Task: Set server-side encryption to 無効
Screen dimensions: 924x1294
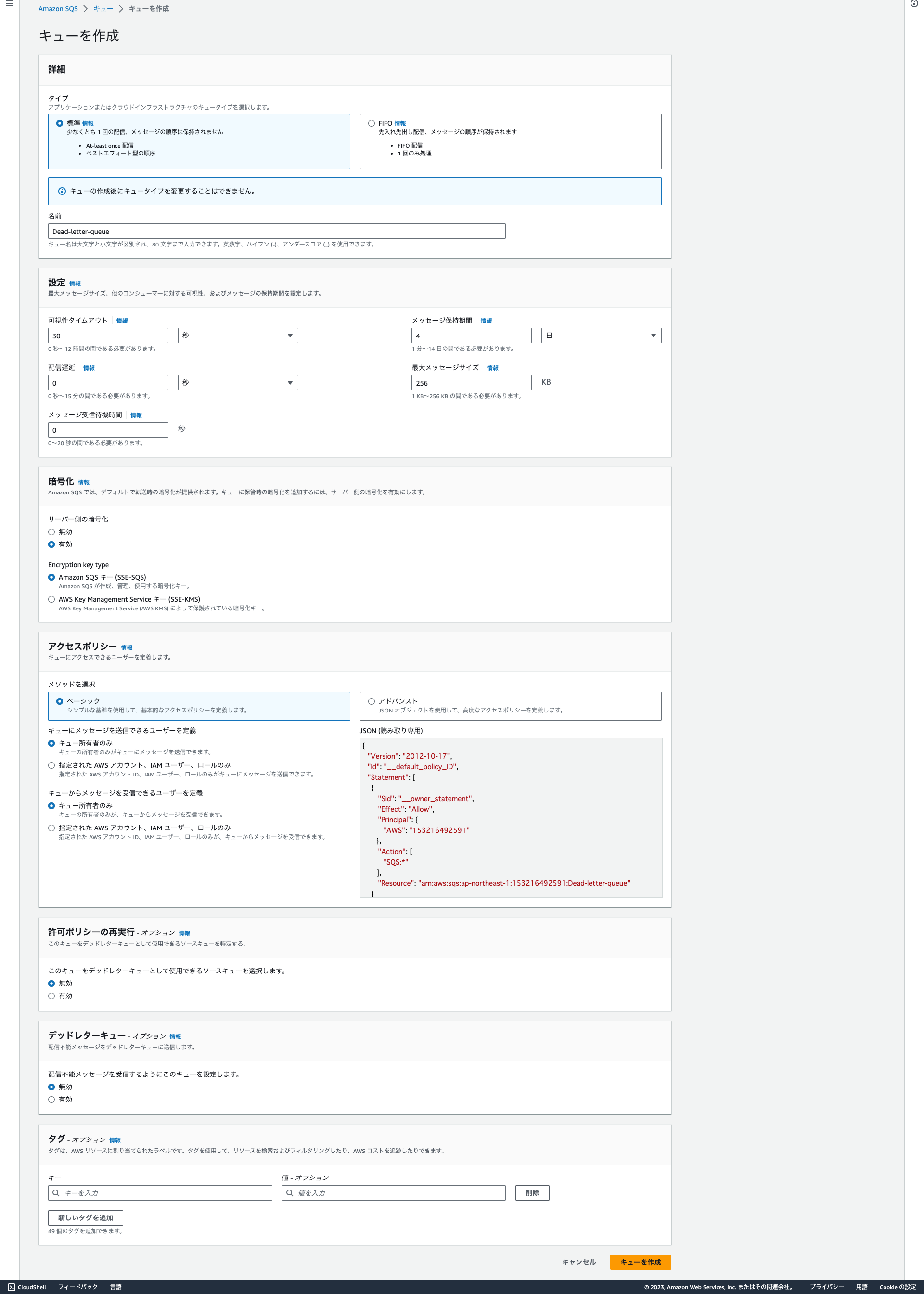Action: [52, 532]
